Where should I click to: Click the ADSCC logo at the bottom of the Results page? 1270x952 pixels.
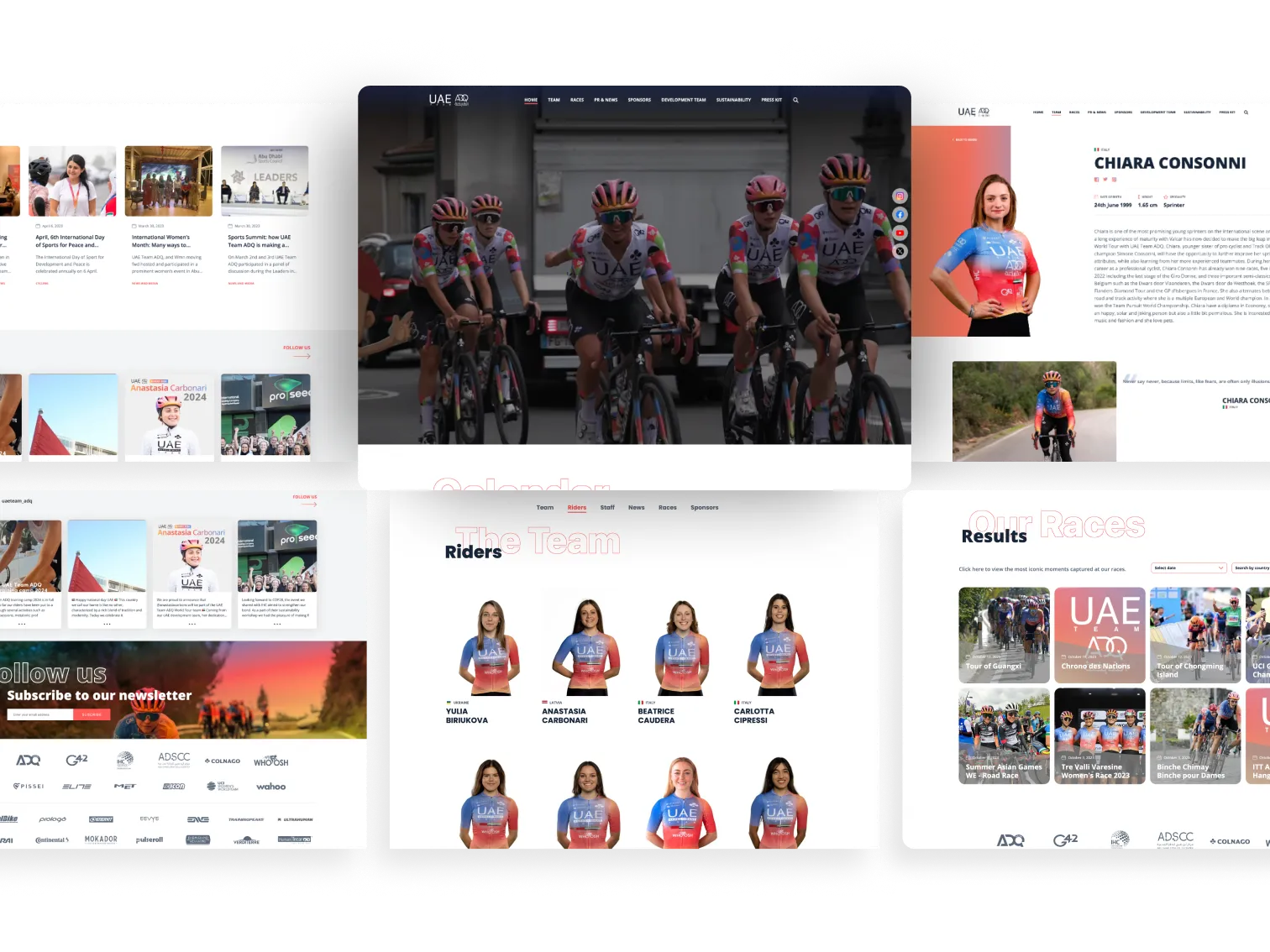pos(1175,840)
